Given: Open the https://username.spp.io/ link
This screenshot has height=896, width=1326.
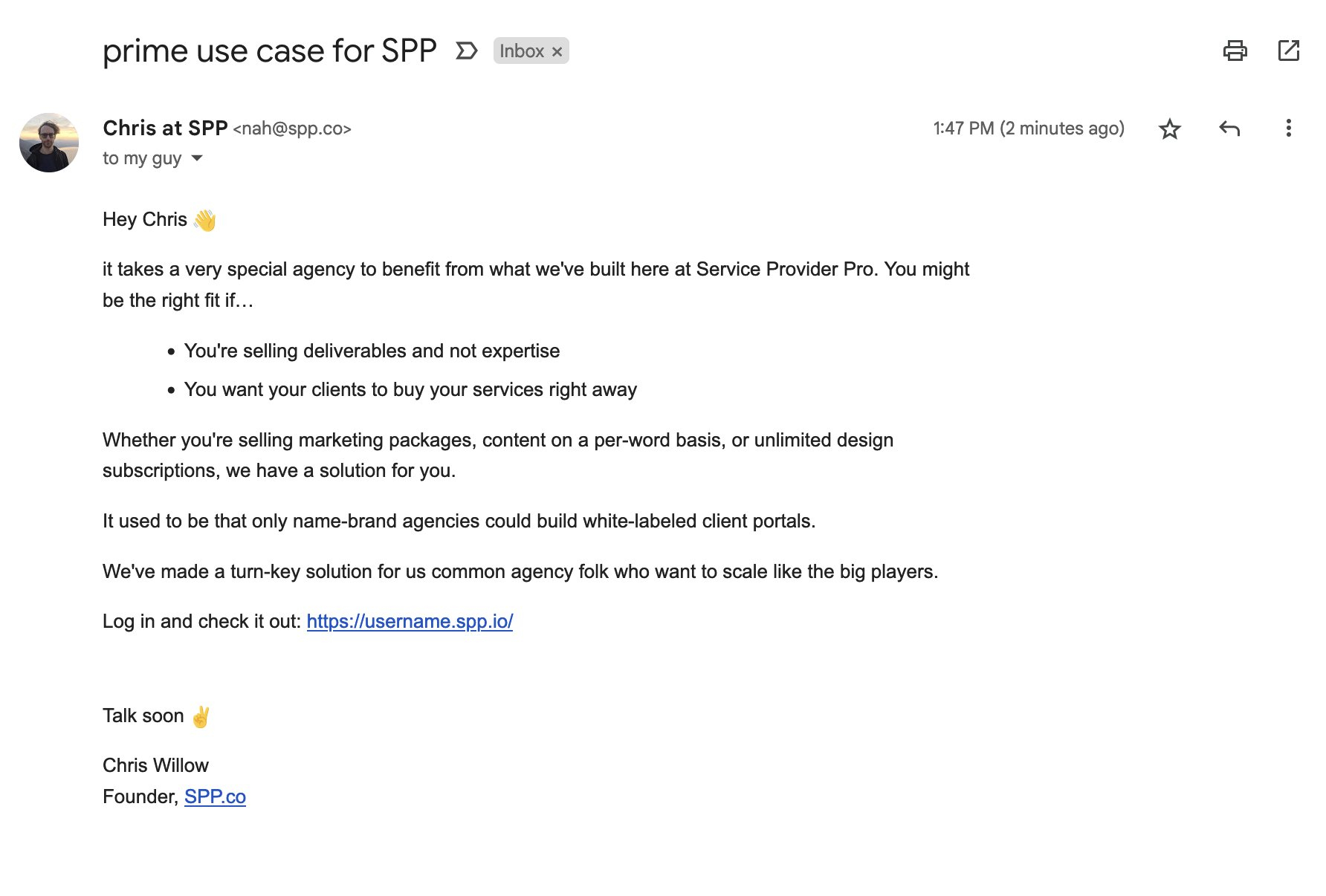Looking at the screenshot, I should pyautogui.click(x=410, y=621).
